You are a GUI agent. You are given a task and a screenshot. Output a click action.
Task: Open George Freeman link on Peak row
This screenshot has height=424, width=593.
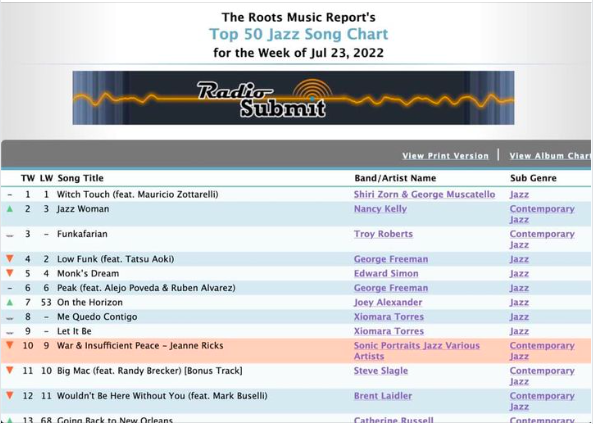pos(391,288)
